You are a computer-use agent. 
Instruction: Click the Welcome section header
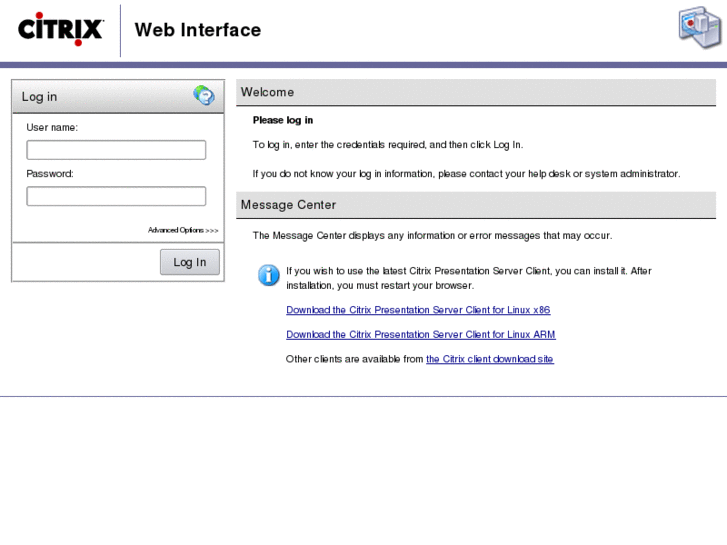(x=476, y=92)
